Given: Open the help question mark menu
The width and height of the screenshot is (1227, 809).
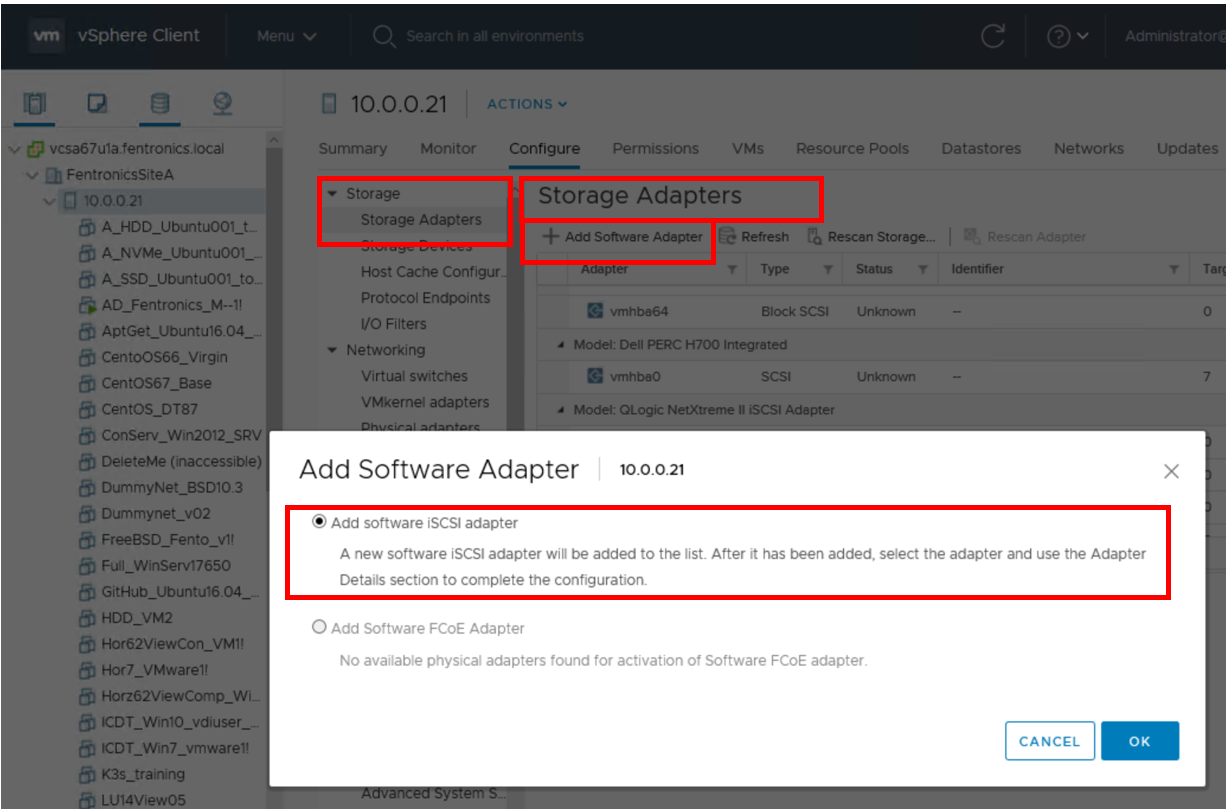Looking at the screenshot, I should 1067,36.
